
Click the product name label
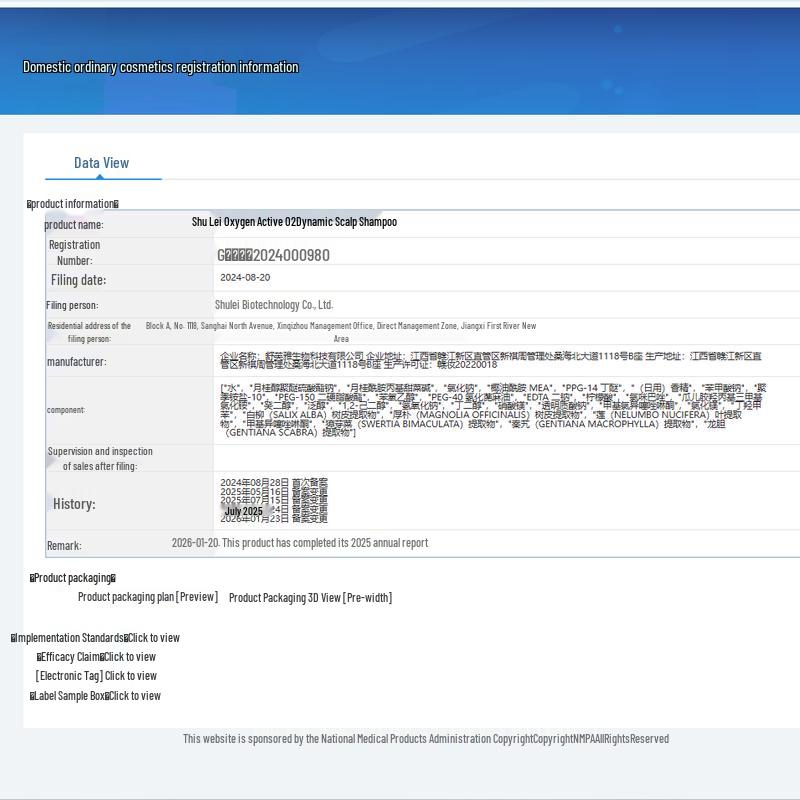73,224
